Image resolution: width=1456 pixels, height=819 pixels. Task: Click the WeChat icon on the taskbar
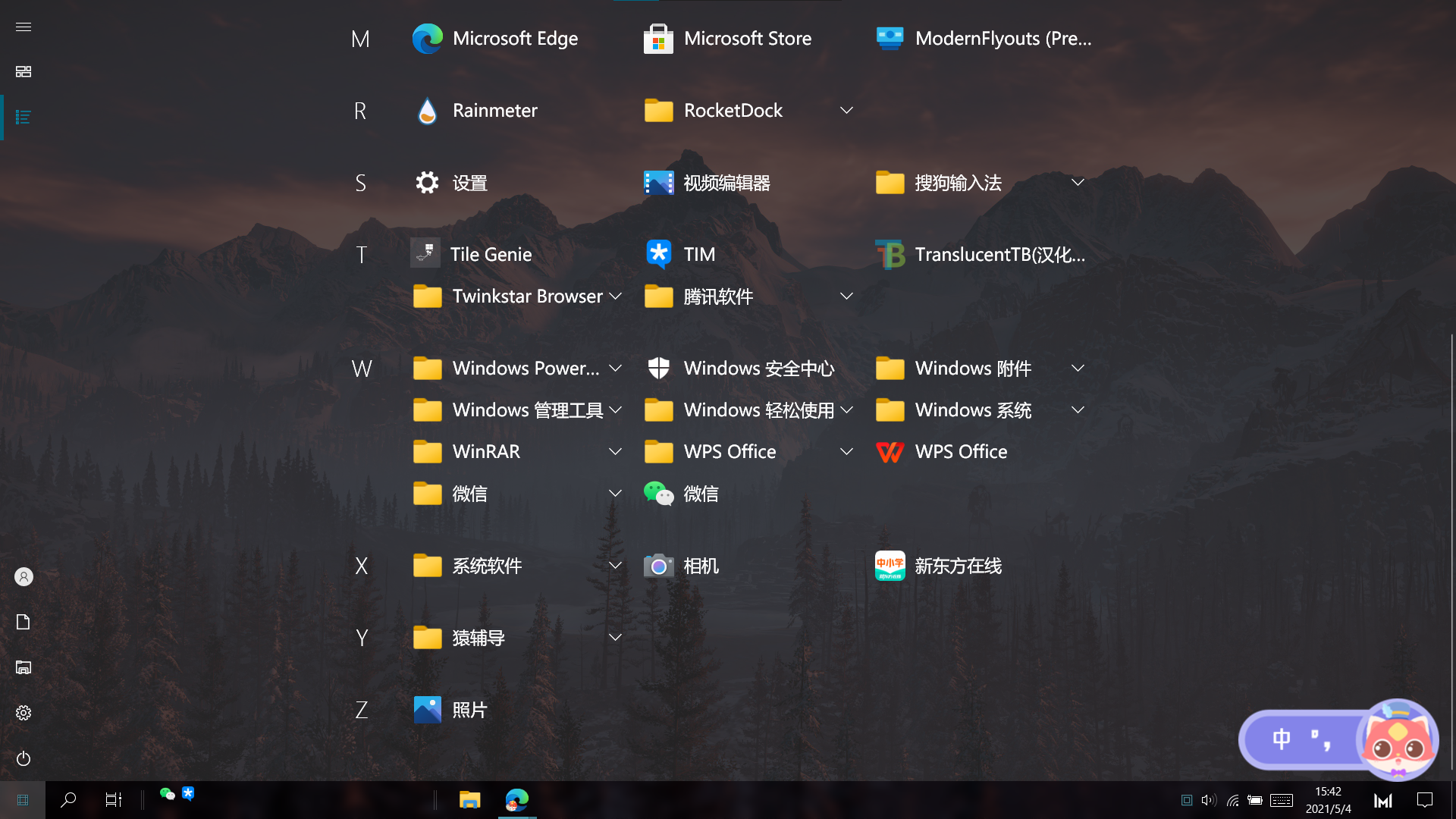168,794
